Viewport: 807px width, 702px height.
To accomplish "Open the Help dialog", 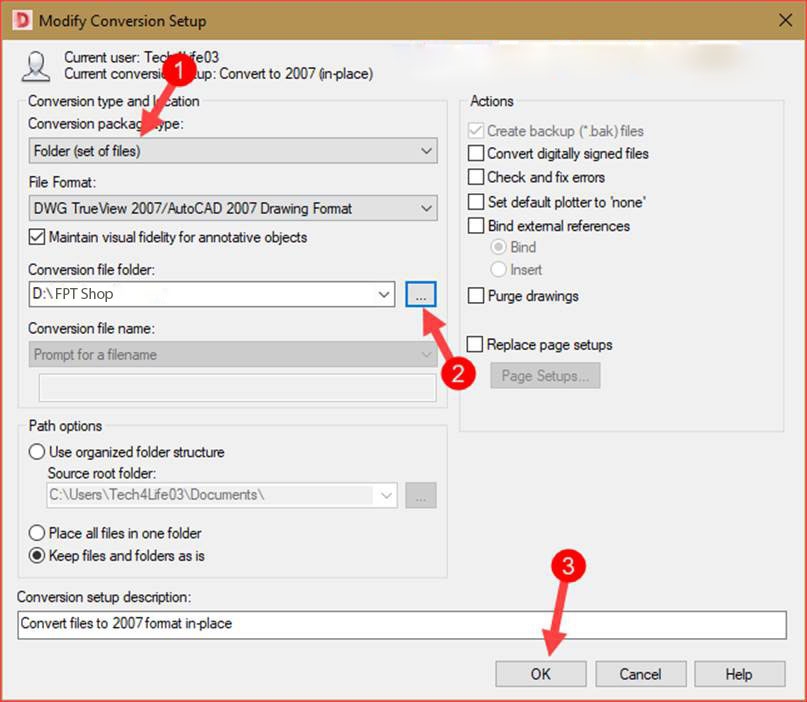I will (x=739, y=674).
